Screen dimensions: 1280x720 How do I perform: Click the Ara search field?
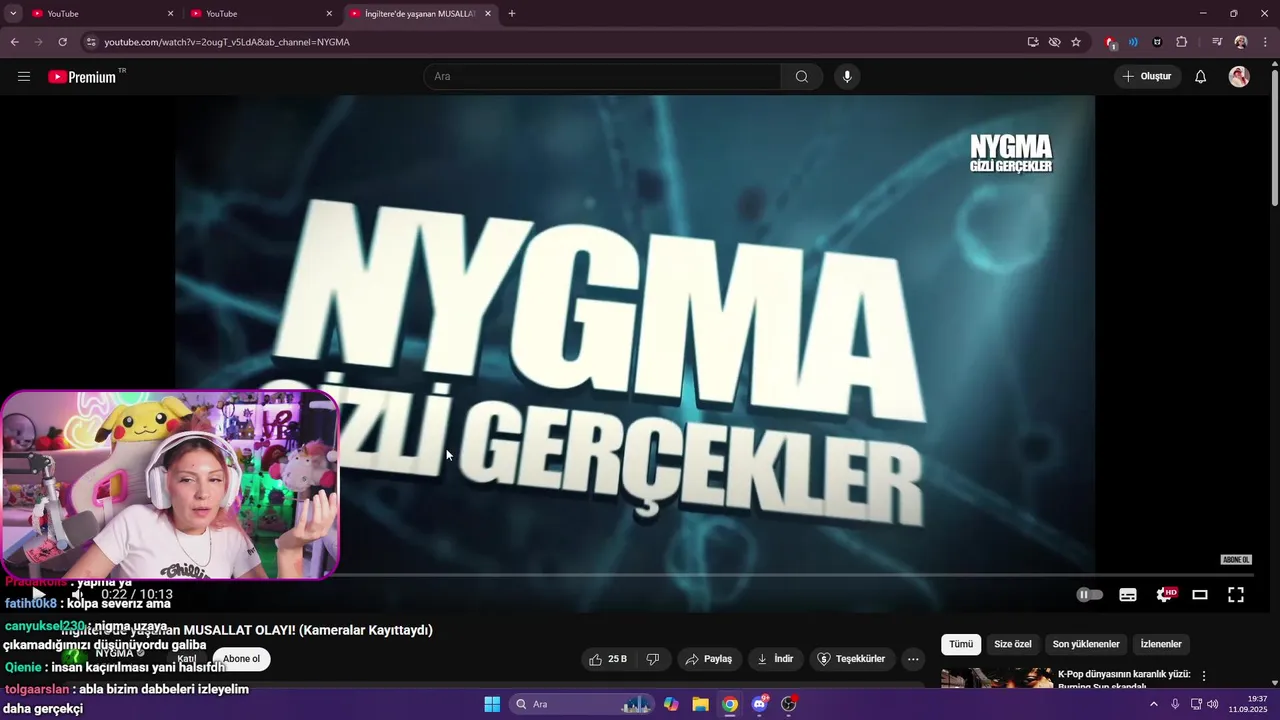tap(602, 77)
